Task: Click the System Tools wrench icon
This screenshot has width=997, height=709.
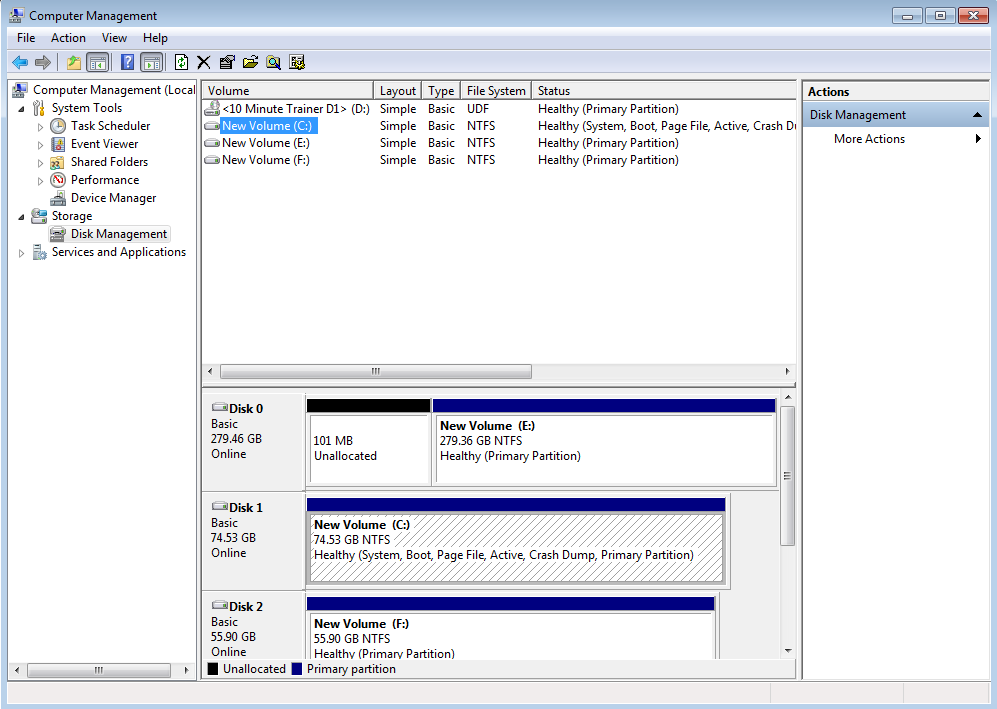Action: click(x=39, y=107)
